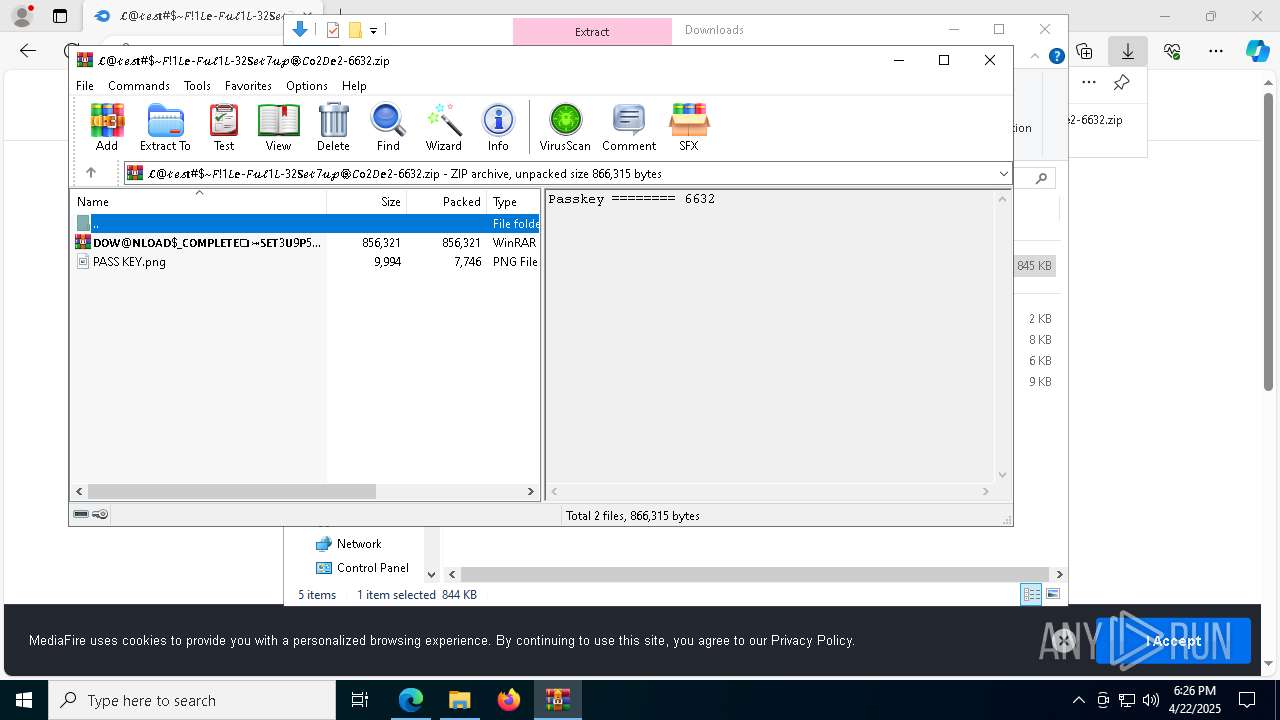Open the Copilot icon in Edge
The image size is (1280, 720).
1257,51
